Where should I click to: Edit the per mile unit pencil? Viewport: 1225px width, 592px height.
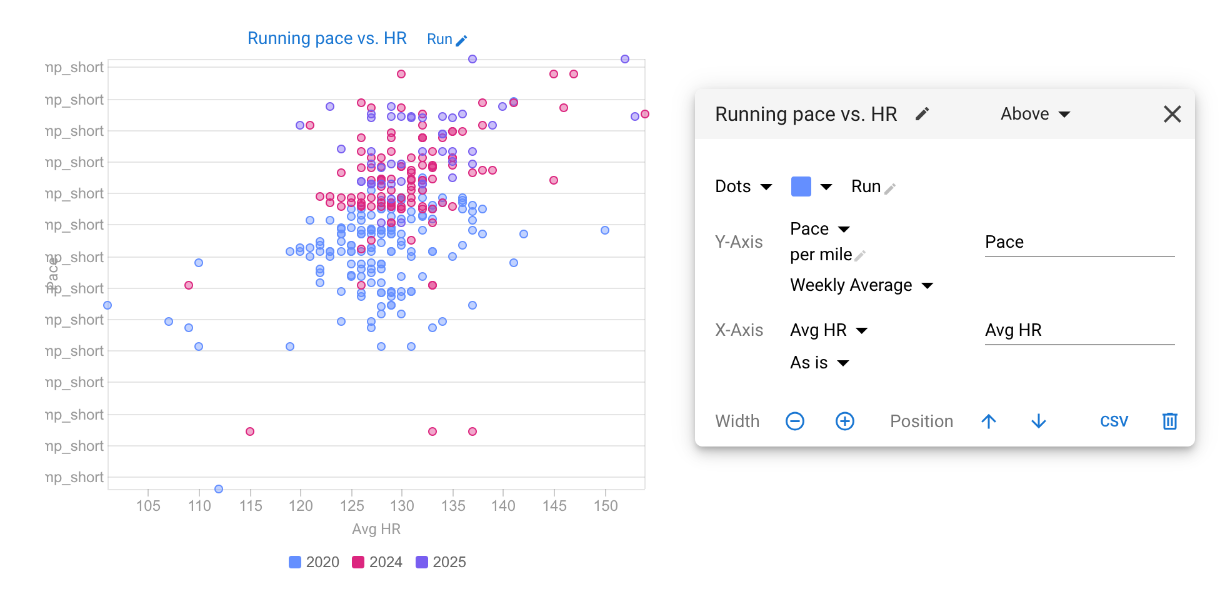[x=859, y=256]
